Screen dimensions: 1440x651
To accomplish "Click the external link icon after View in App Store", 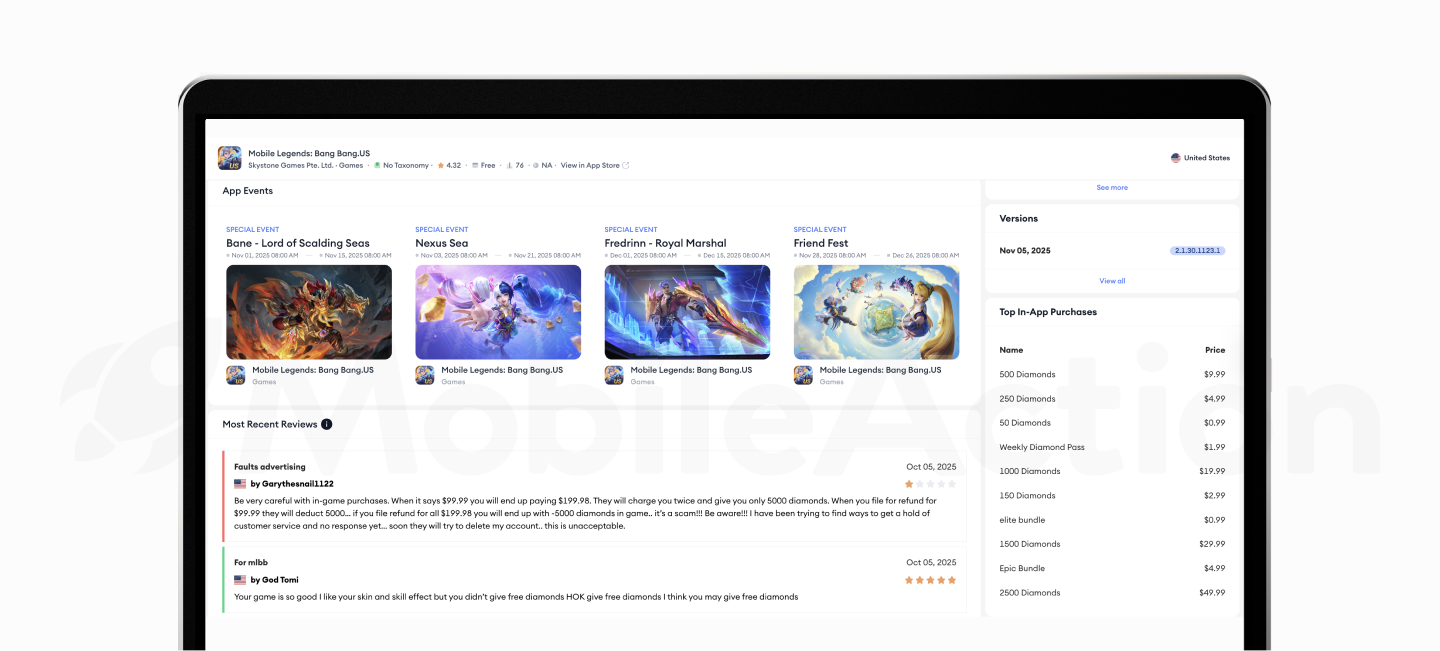I will (x=626, y=166).
